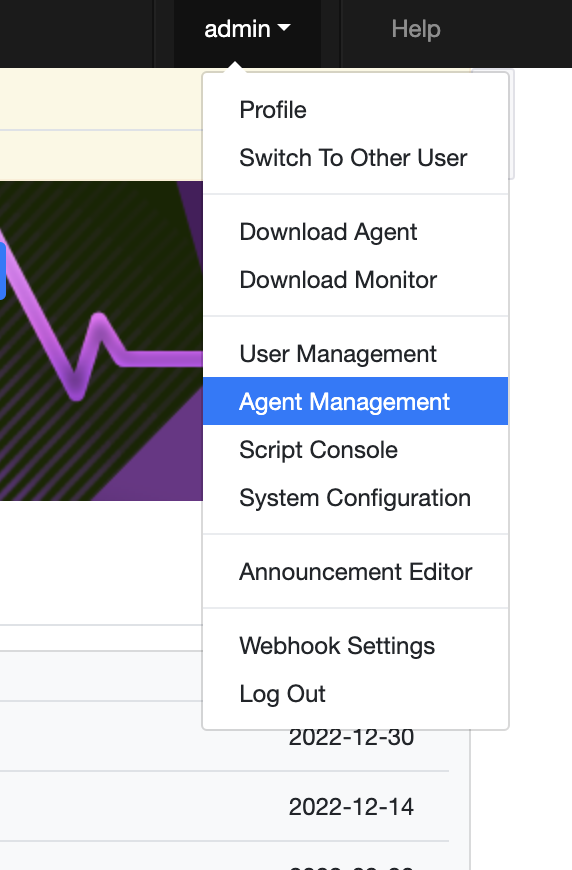
Task: Click the purple pulse-line banner image
Action: coord(102,341)
